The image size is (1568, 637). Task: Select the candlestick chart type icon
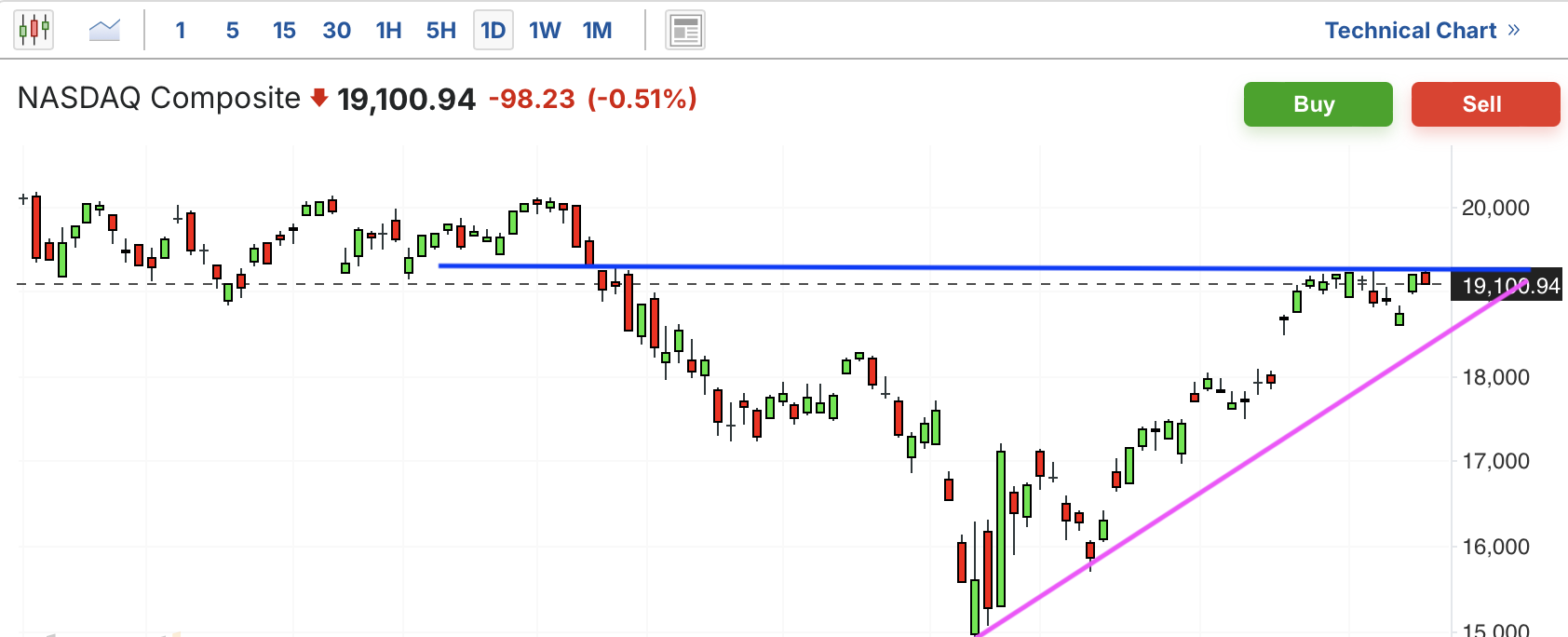click(34, 30)
